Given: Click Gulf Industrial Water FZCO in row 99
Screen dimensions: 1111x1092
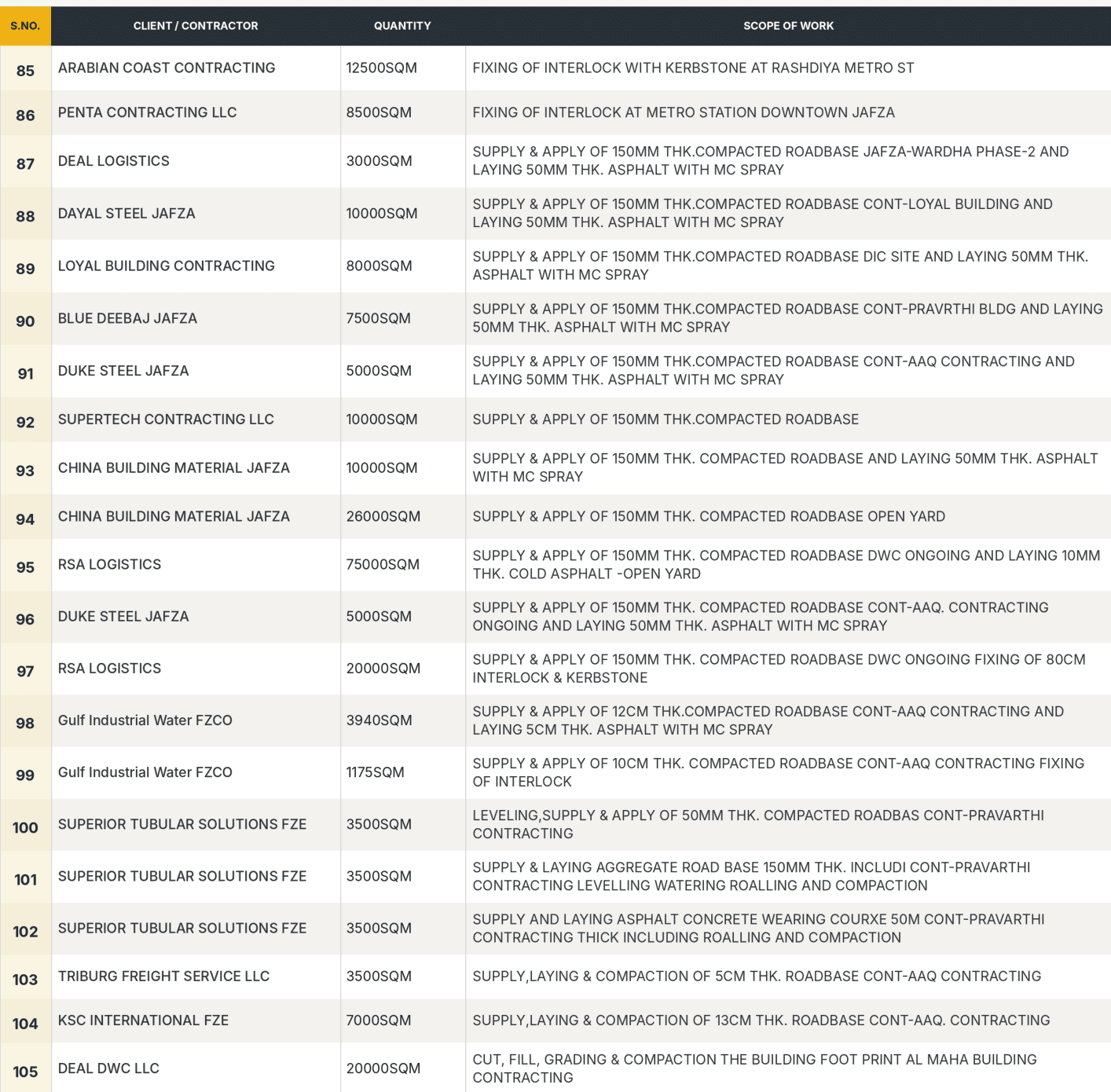Looking at the screenshot, I should (145, 772).
